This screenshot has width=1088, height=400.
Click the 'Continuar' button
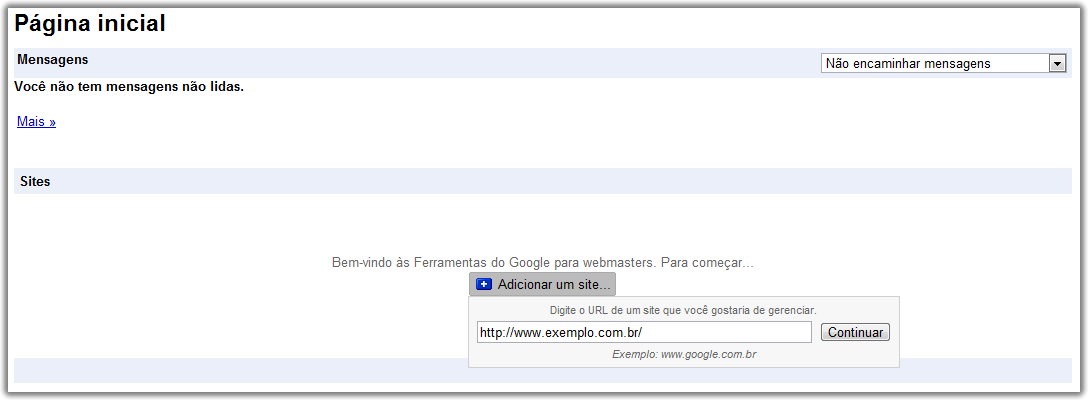[x=855, y=332]
